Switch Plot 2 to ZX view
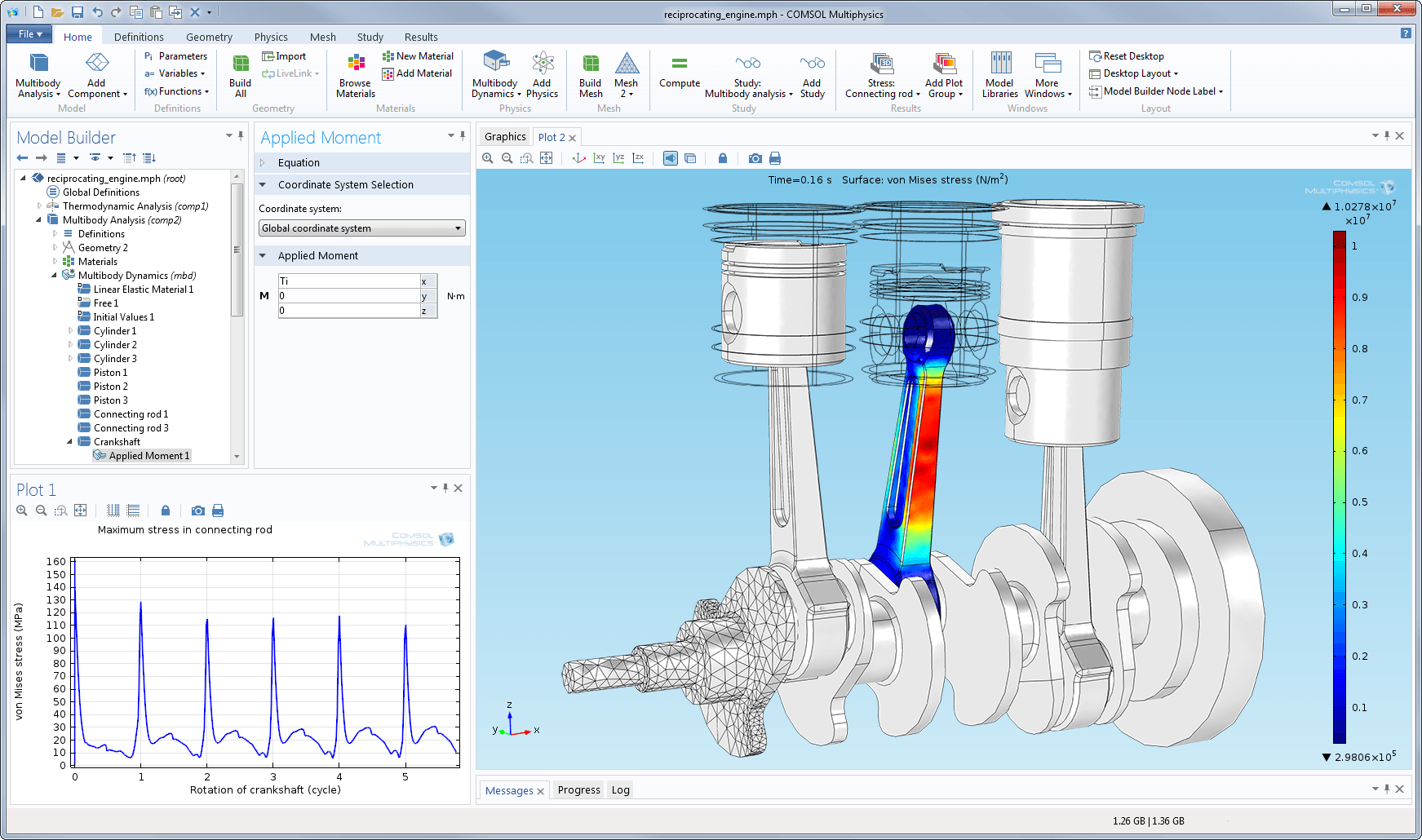 (x=638, y=158)
